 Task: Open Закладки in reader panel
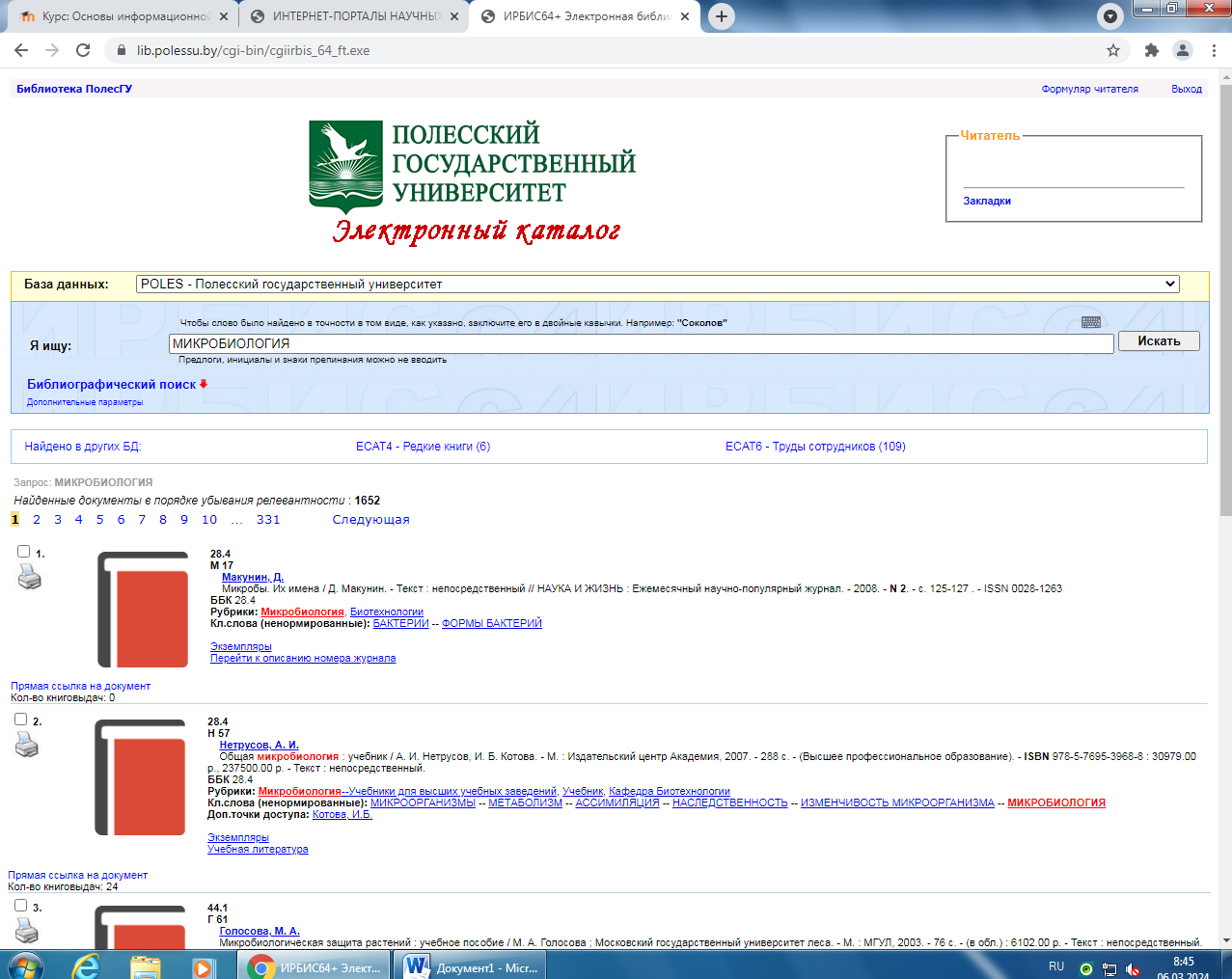coord(987,201)
